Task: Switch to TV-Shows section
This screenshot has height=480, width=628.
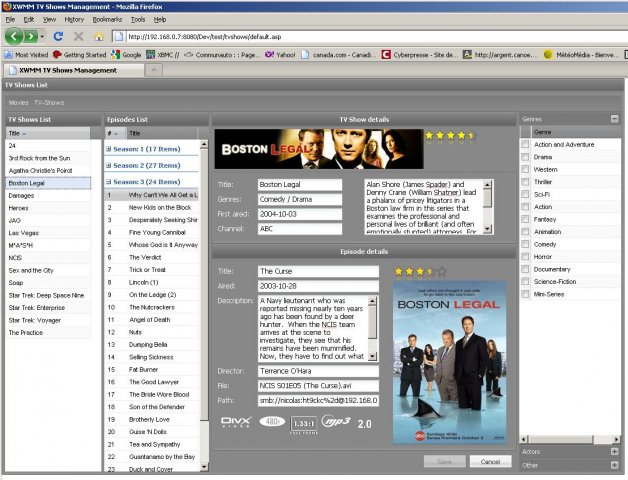Action: 49,103
